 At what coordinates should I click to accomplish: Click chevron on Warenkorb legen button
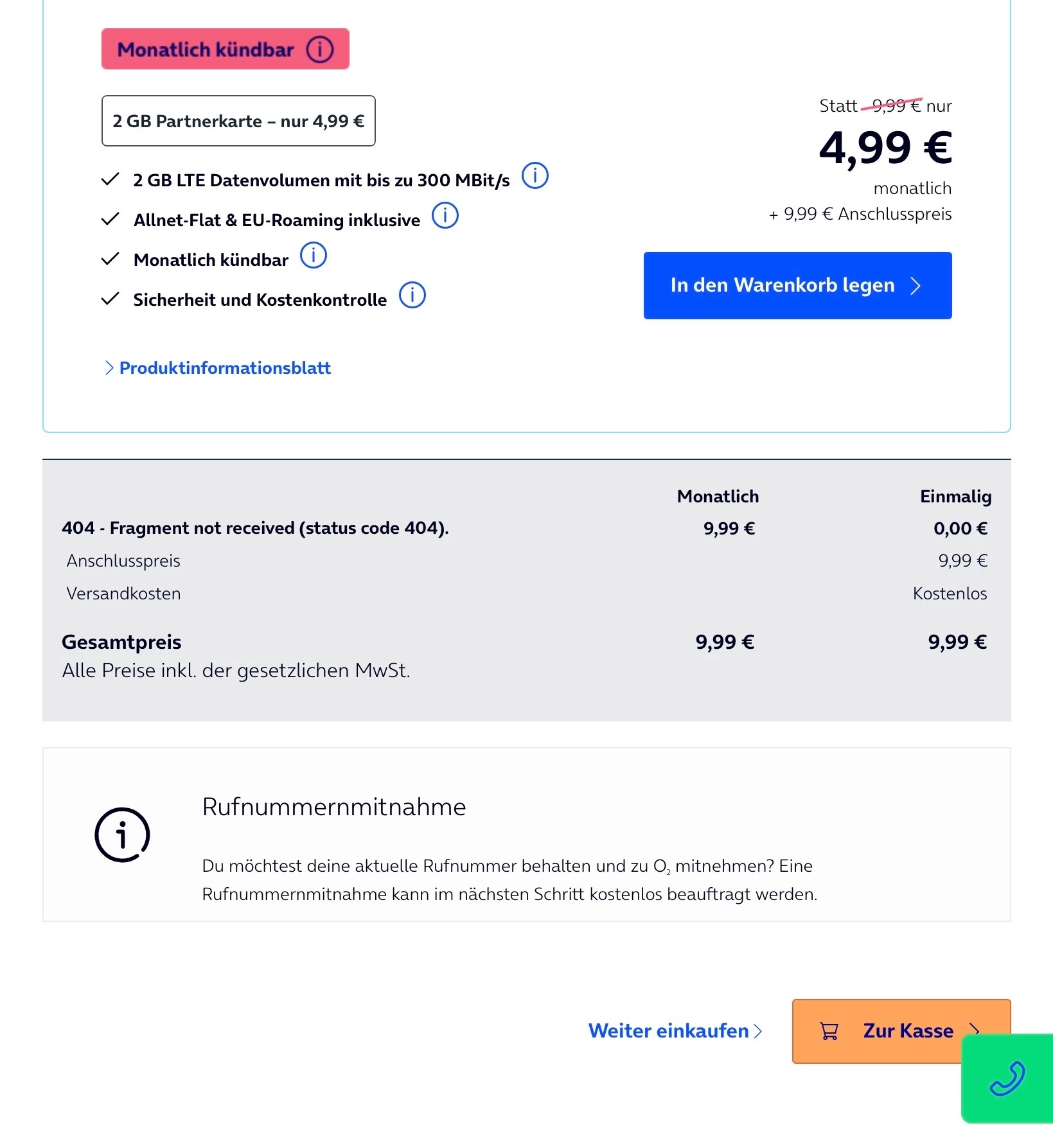pos(916,285)
